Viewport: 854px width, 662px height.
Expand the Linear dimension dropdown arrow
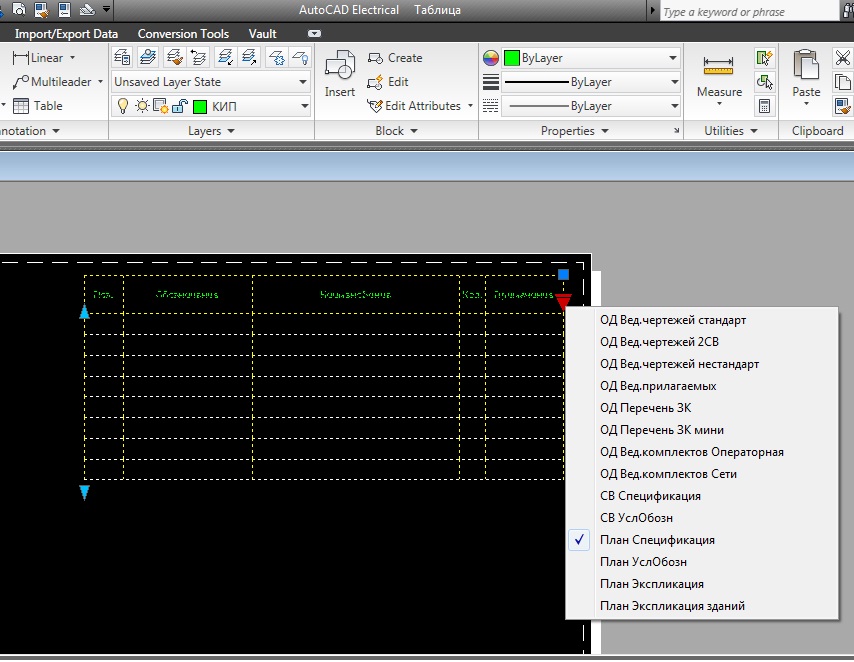tap(72, 58)
